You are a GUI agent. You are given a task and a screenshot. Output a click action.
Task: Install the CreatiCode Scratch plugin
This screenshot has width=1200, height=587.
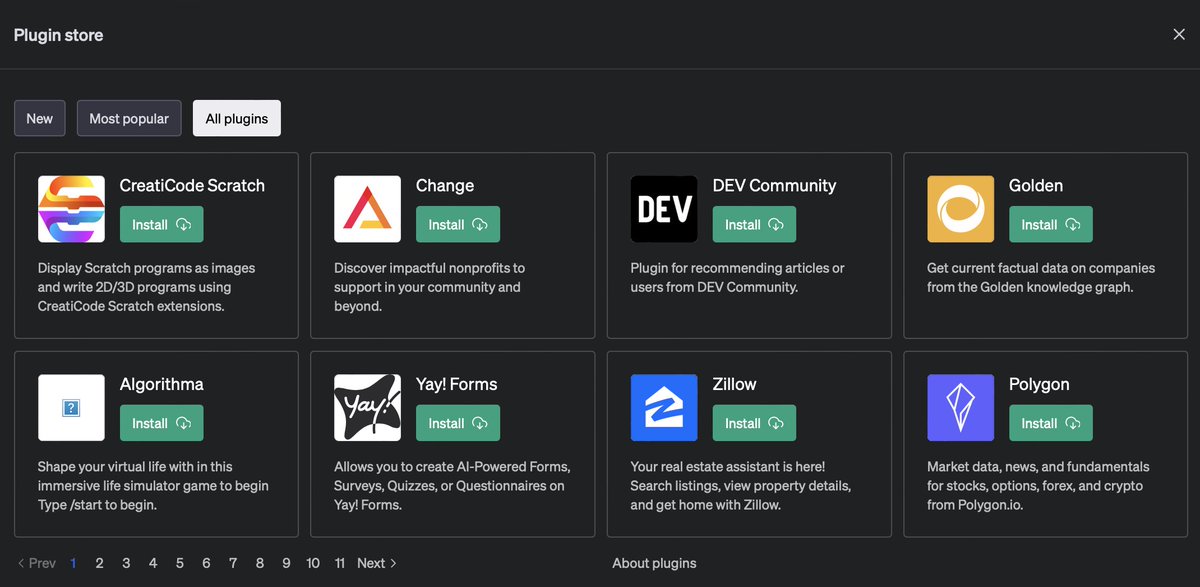[x=161, y=224]
